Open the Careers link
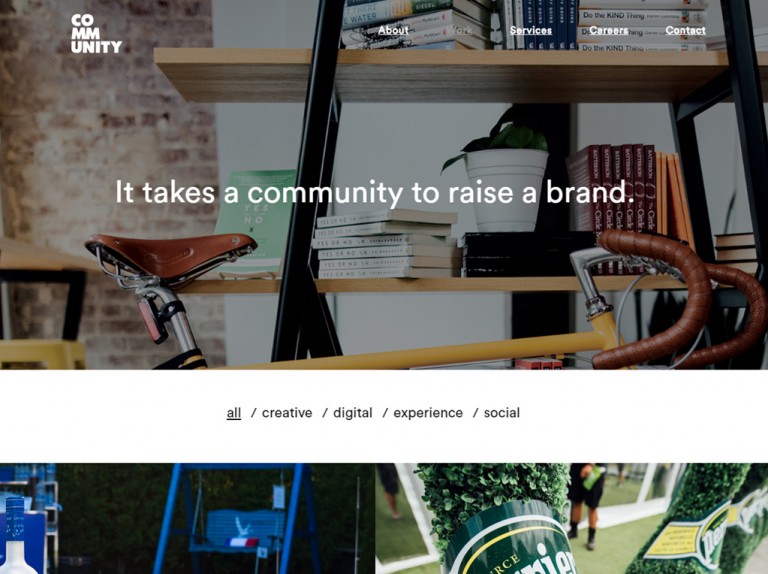 [608, 30]
